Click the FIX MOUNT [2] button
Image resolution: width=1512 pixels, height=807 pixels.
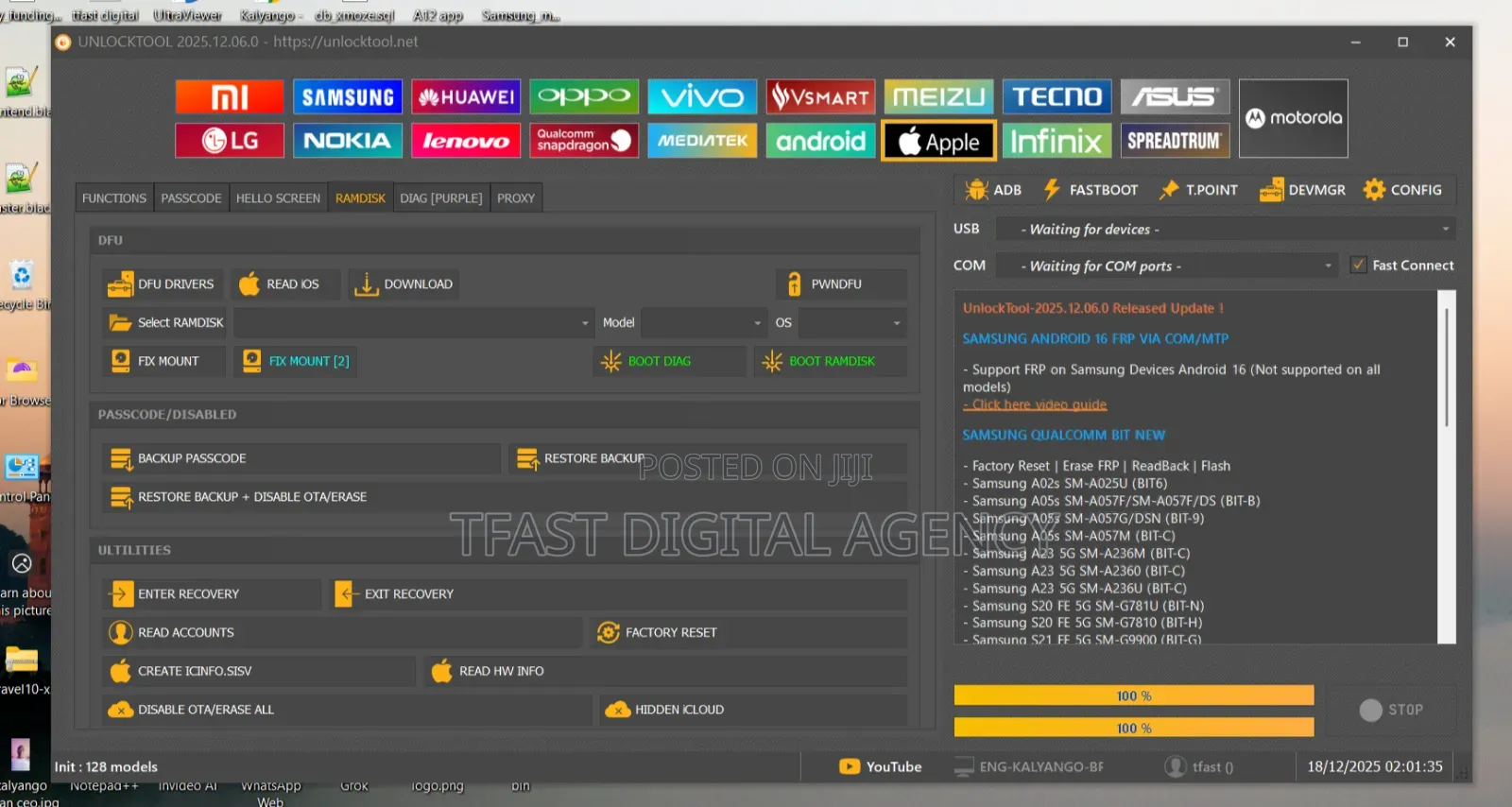[296, 361]
